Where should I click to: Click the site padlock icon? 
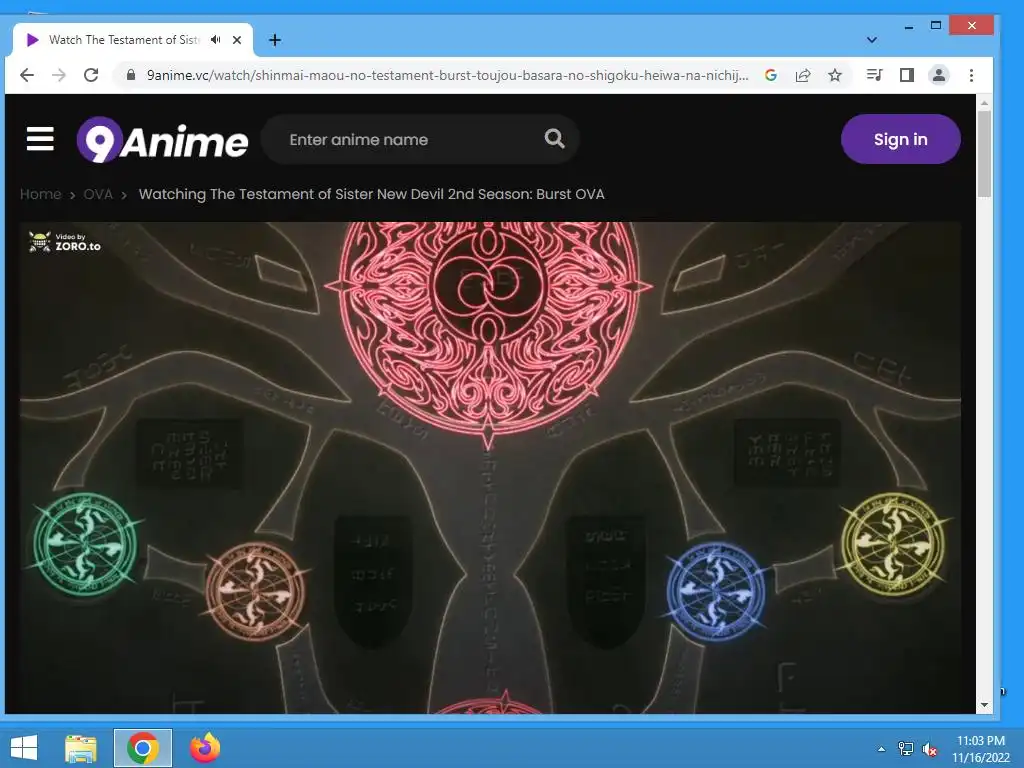coord(131,75)
